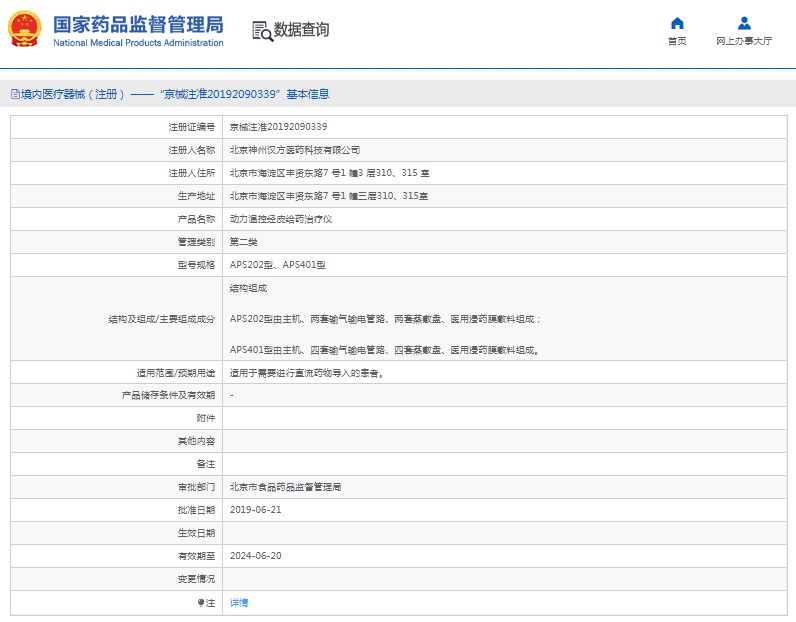Click the 网上办事大厅 label
The width and height of the screenshot is (796, 622).
click(744, 41)
